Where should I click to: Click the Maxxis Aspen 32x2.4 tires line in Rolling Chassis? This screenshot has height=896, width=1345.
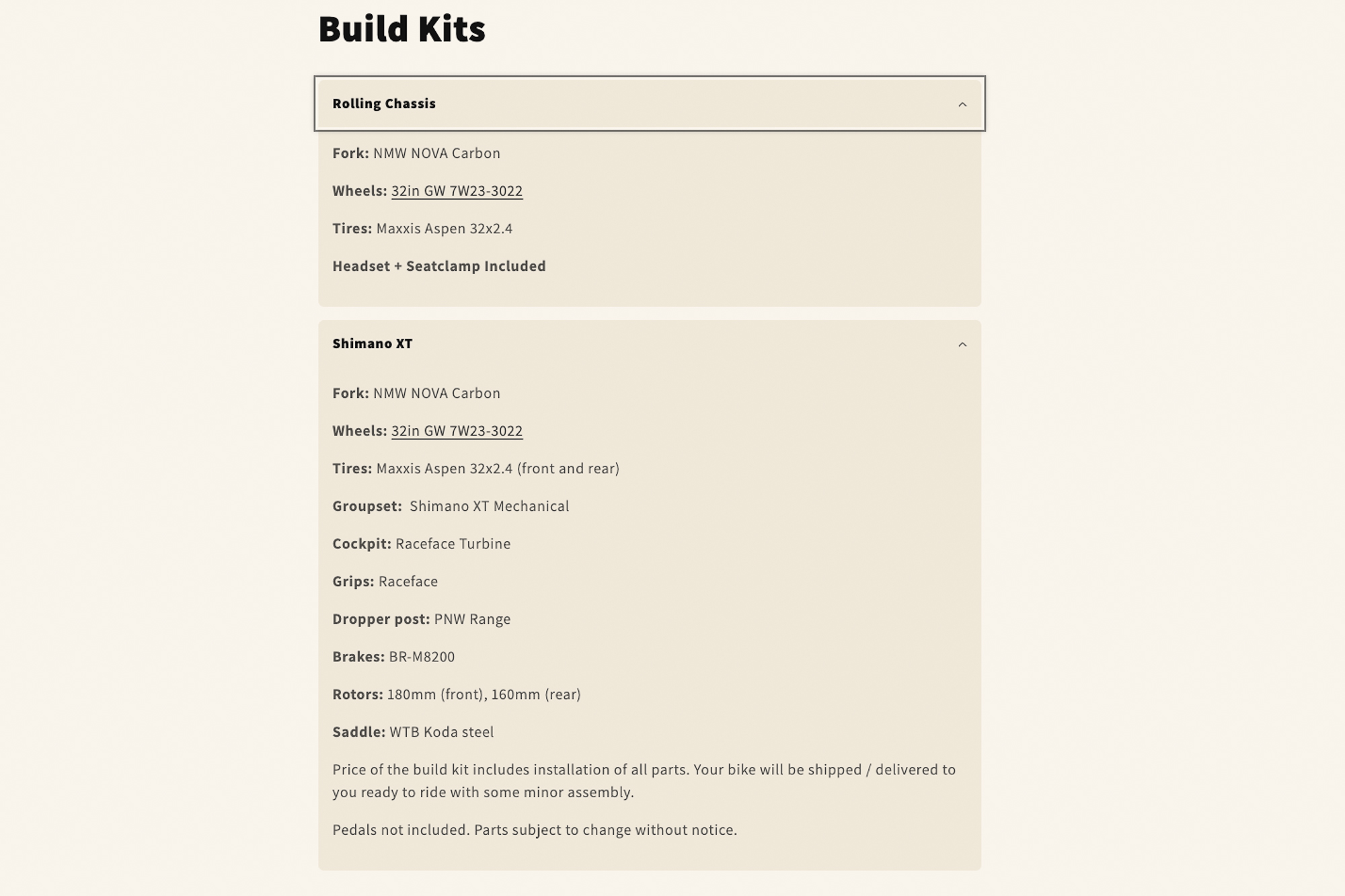coord(422,229)
